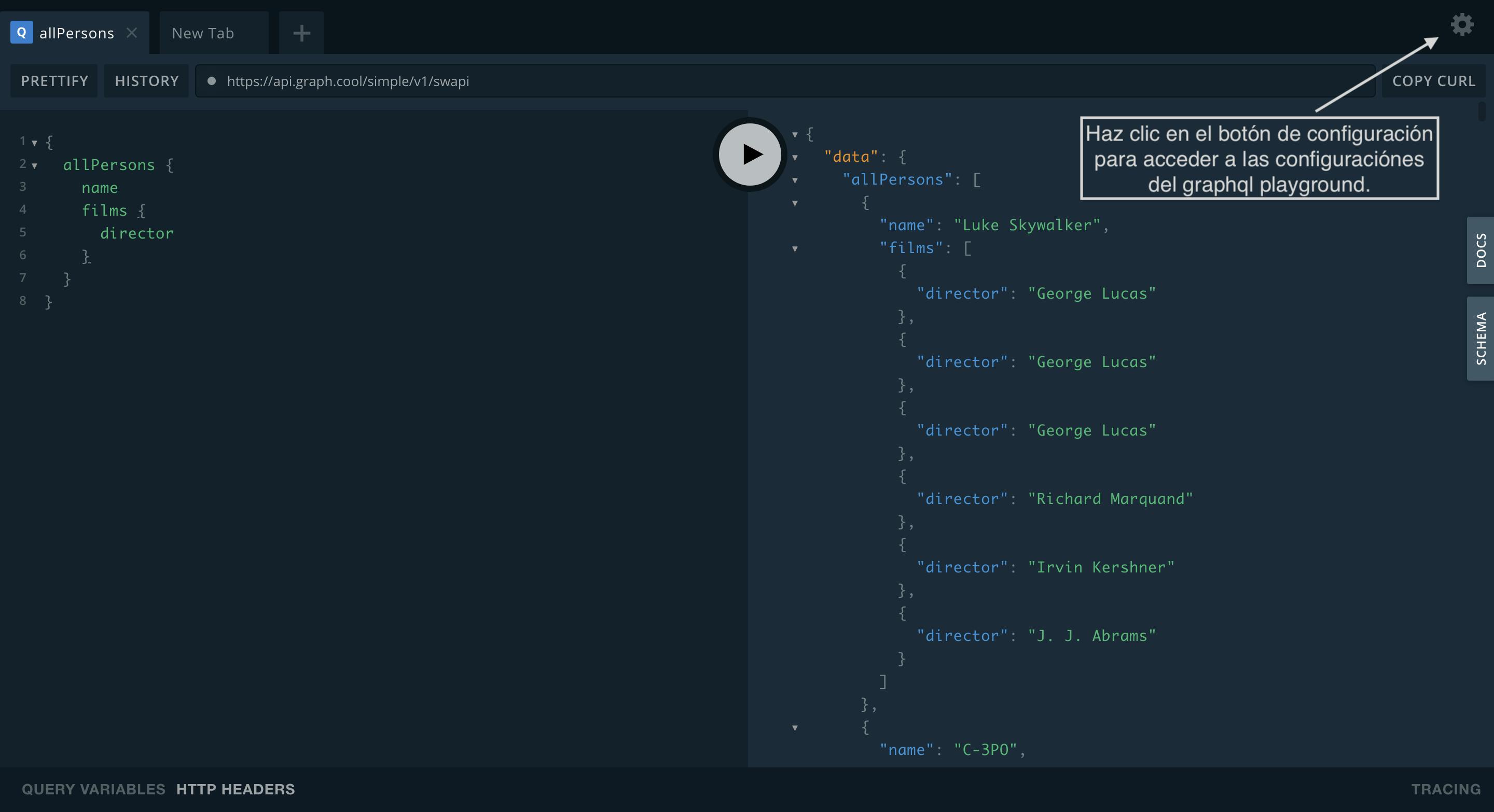Image resolution: width=1494 pixels, height=812 pixels.
Task: Collapse the C-3PO person object in the results
Action: (795, 728)
